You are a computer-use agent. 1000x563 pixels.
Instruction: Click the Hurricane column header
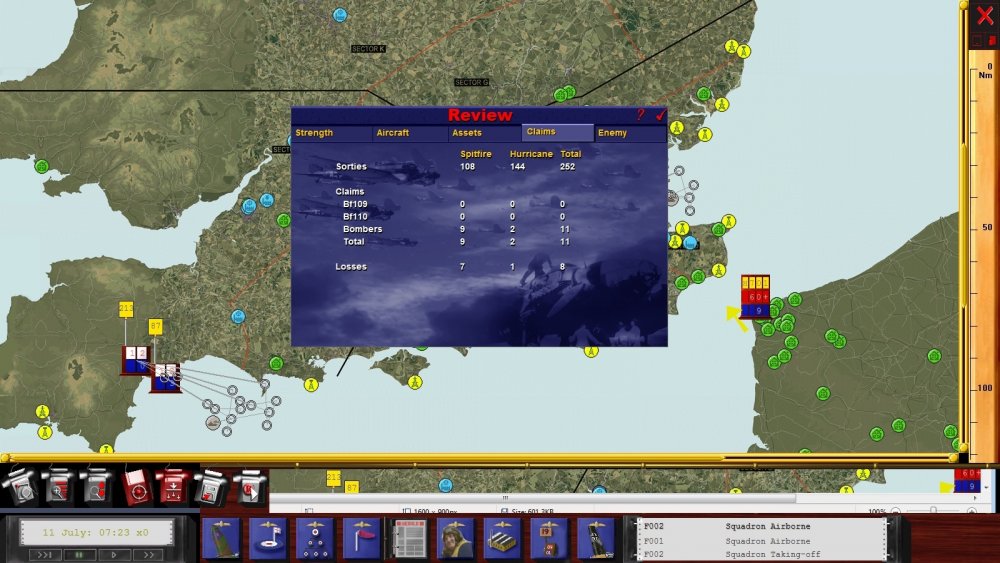(x=531, y=154)
